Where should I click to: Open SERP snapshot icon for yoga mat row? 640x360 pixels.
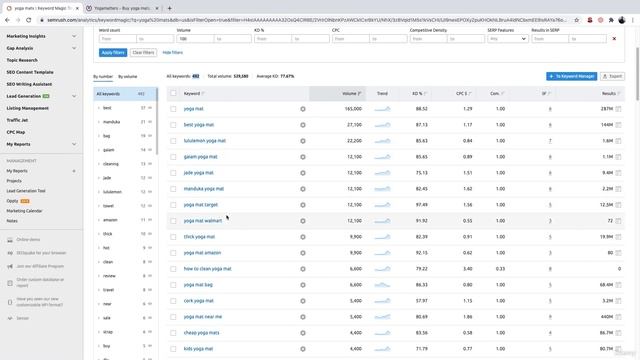618,109
